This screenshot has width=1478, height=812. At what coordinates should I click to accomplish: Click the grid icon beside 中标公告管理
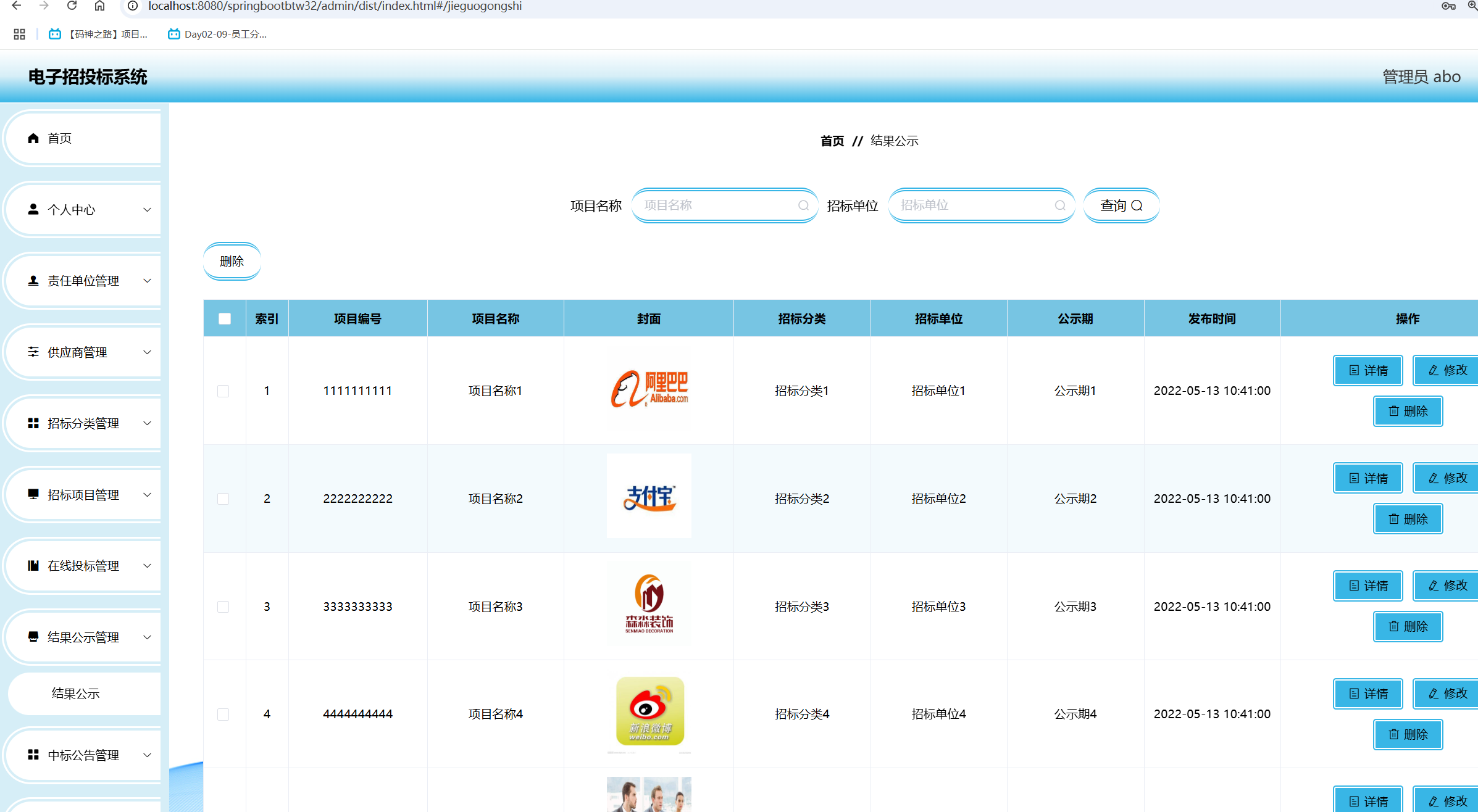[33, 755]
